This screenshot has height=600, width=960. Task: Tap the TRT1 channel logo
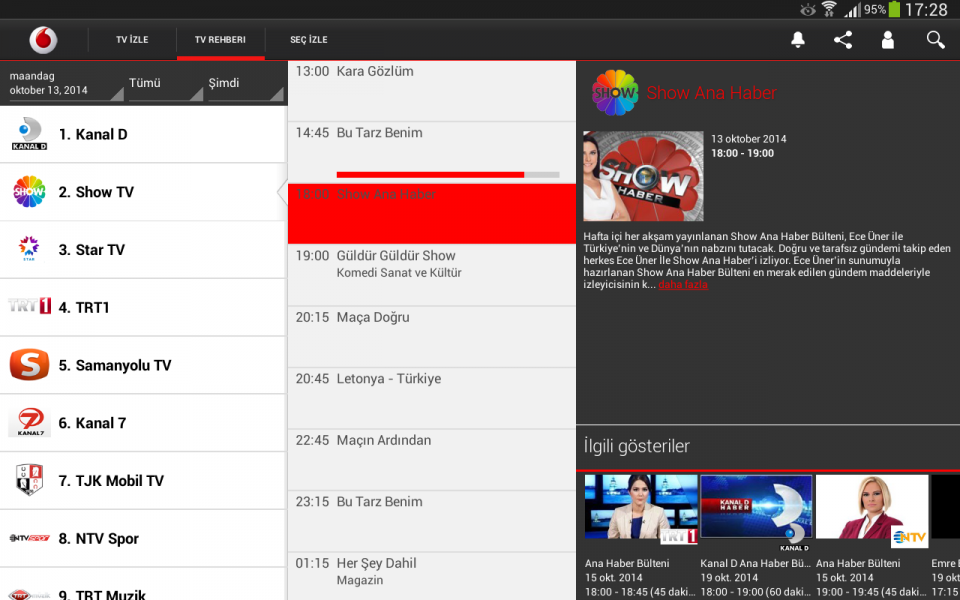(x=29, y=306)
